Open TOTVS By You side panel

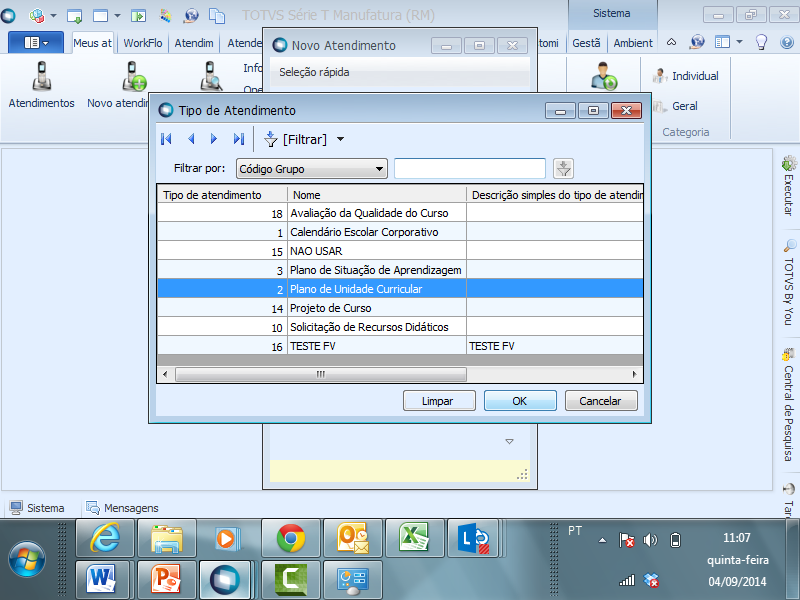click(789, 282)
